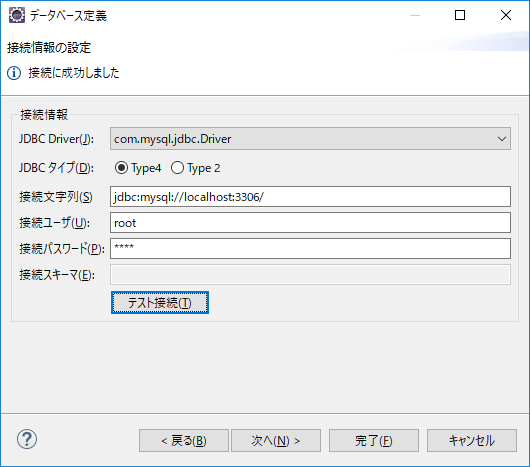Click into the 接続ユーザ field containing root
Image resolution: width=530 pixels, height=467 pixels.
point(310,222)
